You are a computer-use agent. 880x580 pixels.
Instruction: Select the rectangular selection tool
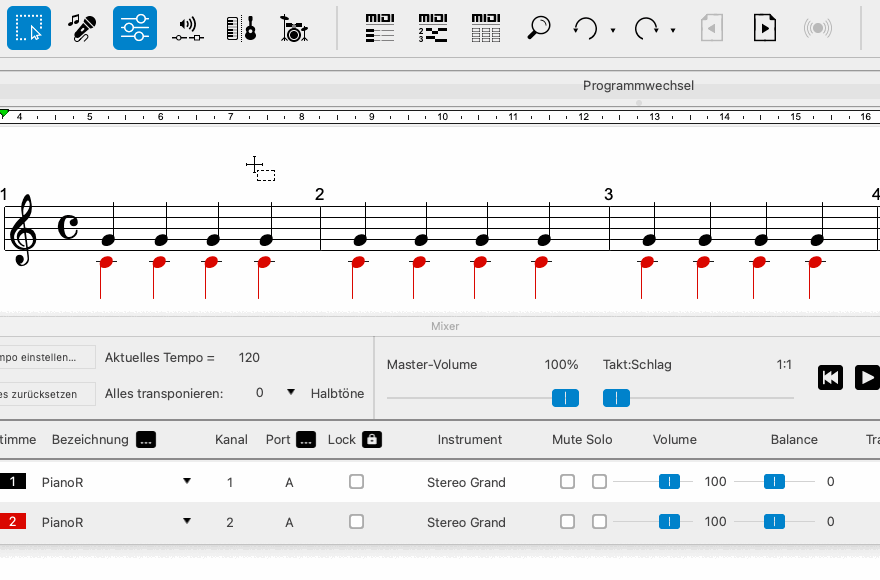[x=29, y=28]
